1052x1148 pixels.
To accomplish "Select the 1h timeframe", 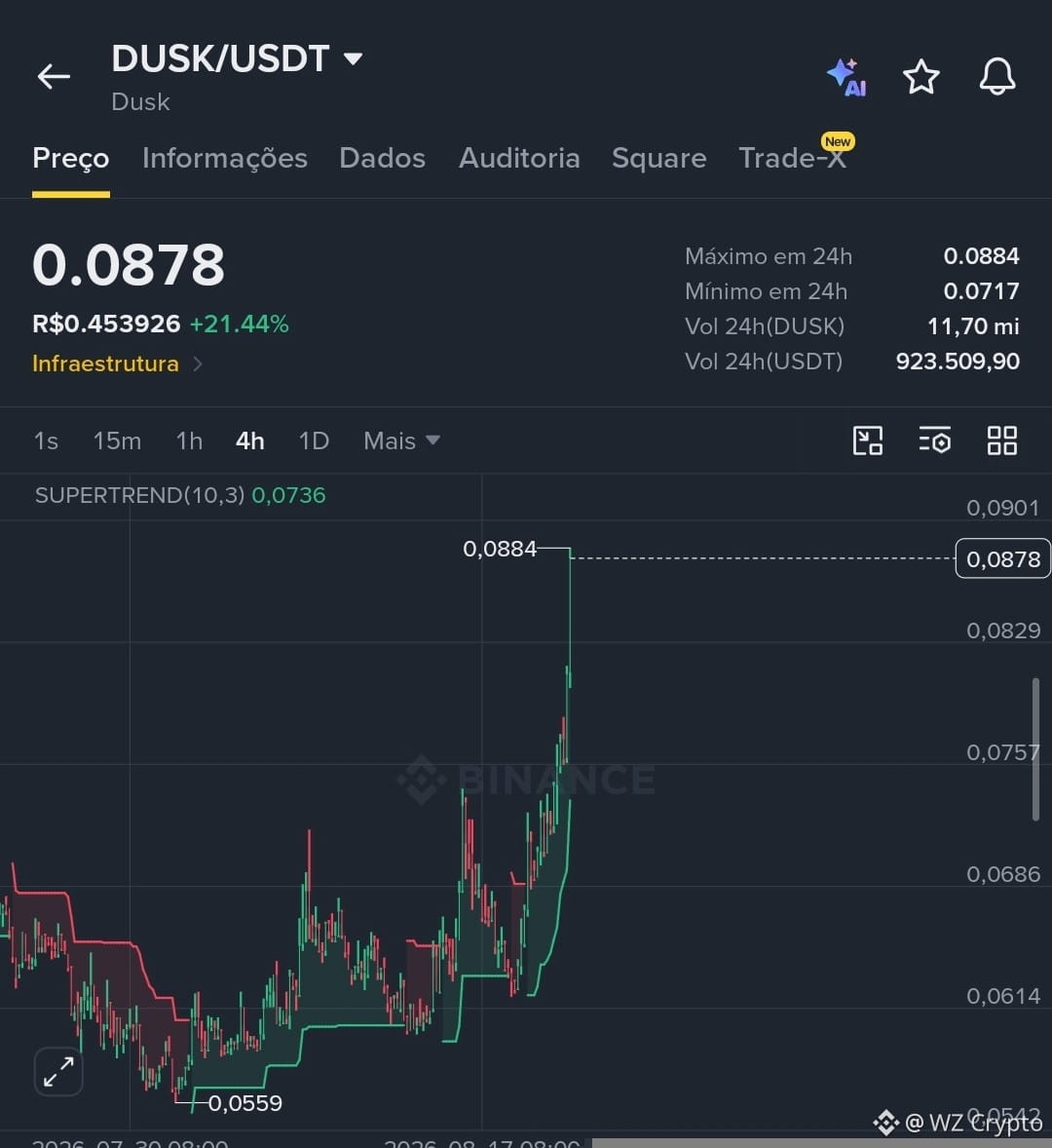I will coord(190,440).
